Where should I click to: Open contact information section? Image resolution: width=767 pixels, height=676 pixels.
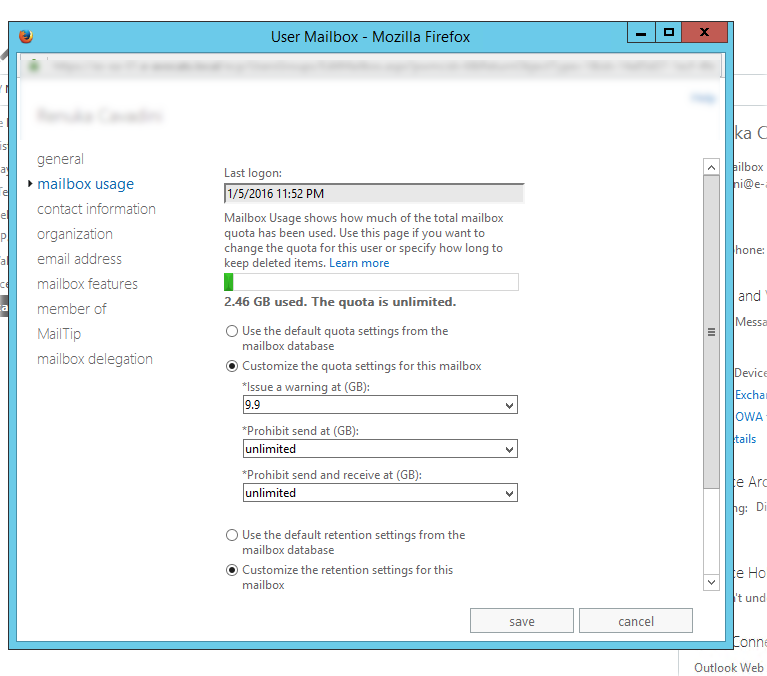coord(96,209)
